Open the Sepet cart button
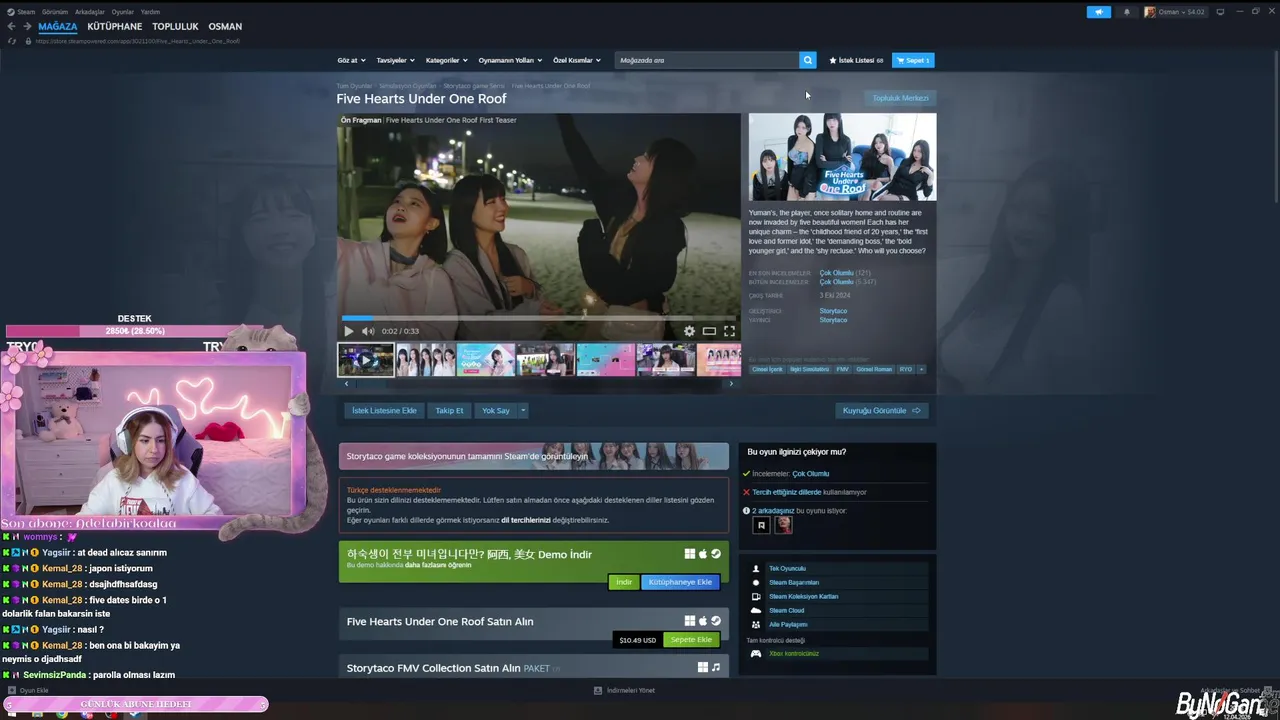 coord(913,60)
